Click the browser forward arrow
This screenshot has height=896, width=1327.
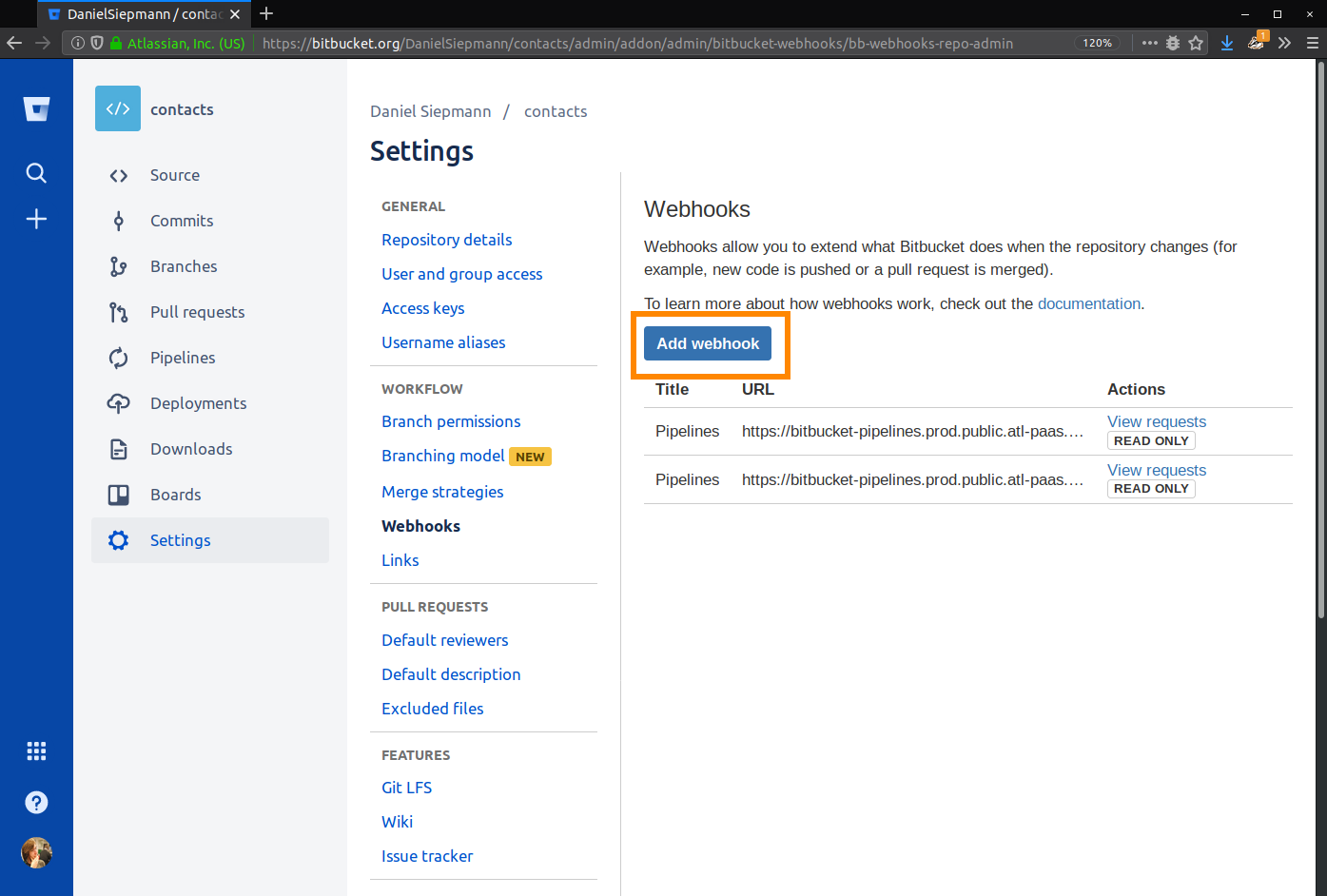(x=43, y=43)
